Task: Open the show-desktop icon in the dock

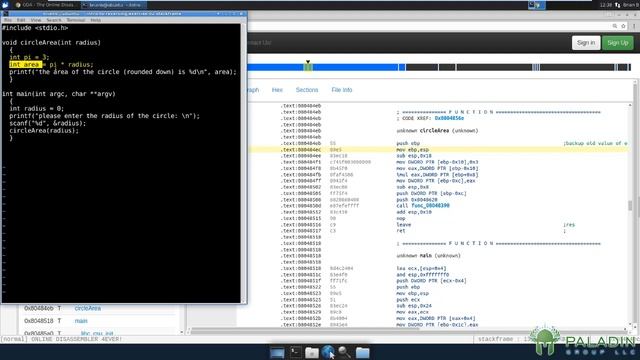Action: [x=277, y=352]
